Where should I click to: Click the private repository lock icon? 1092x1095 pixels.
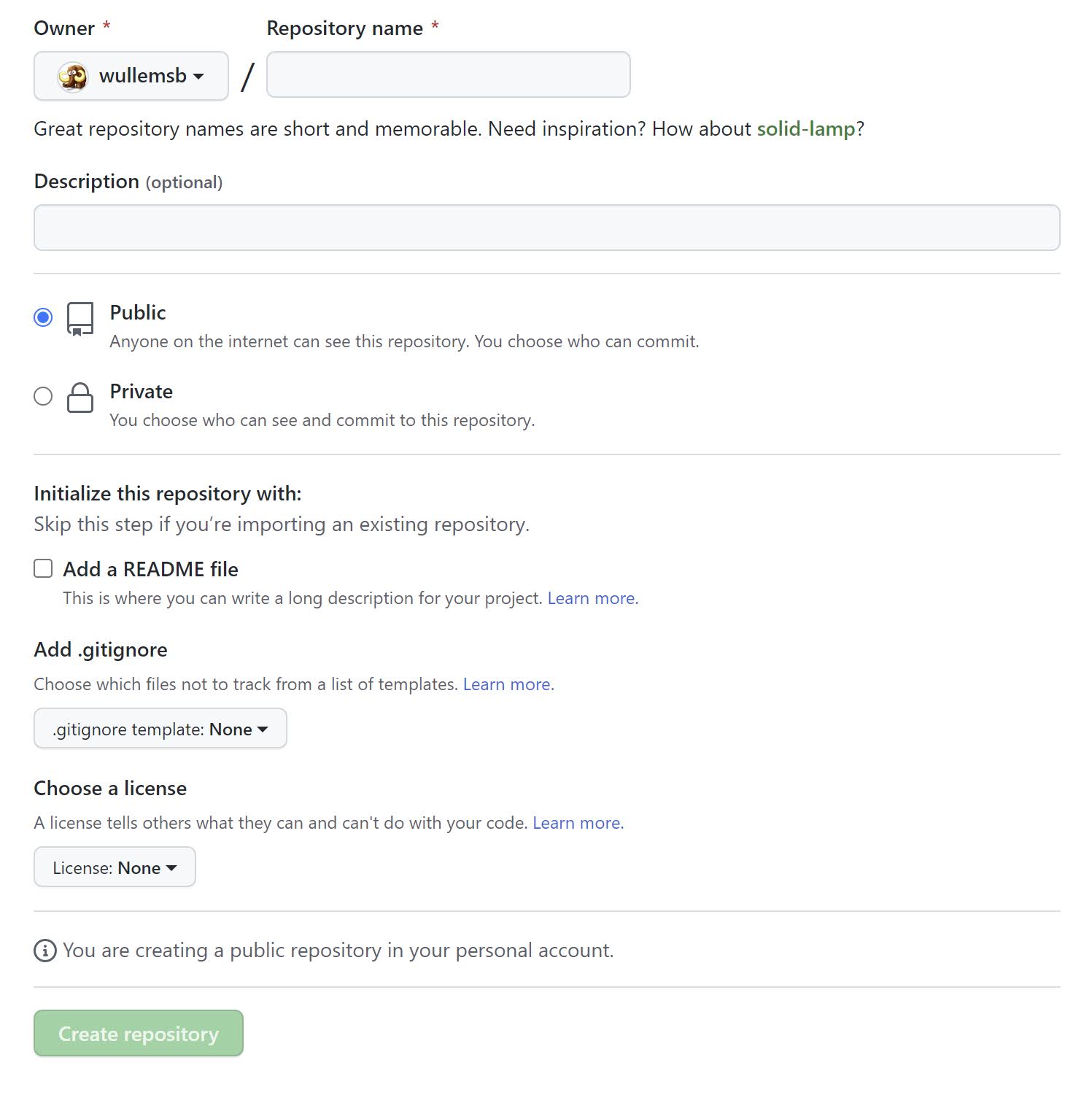click(x=80, y=398)
